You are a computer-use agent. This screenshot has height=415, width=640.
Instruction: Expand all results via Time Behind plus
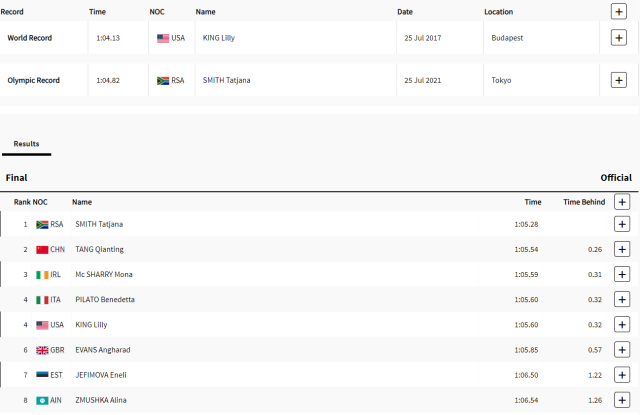[x=622, y=202]
